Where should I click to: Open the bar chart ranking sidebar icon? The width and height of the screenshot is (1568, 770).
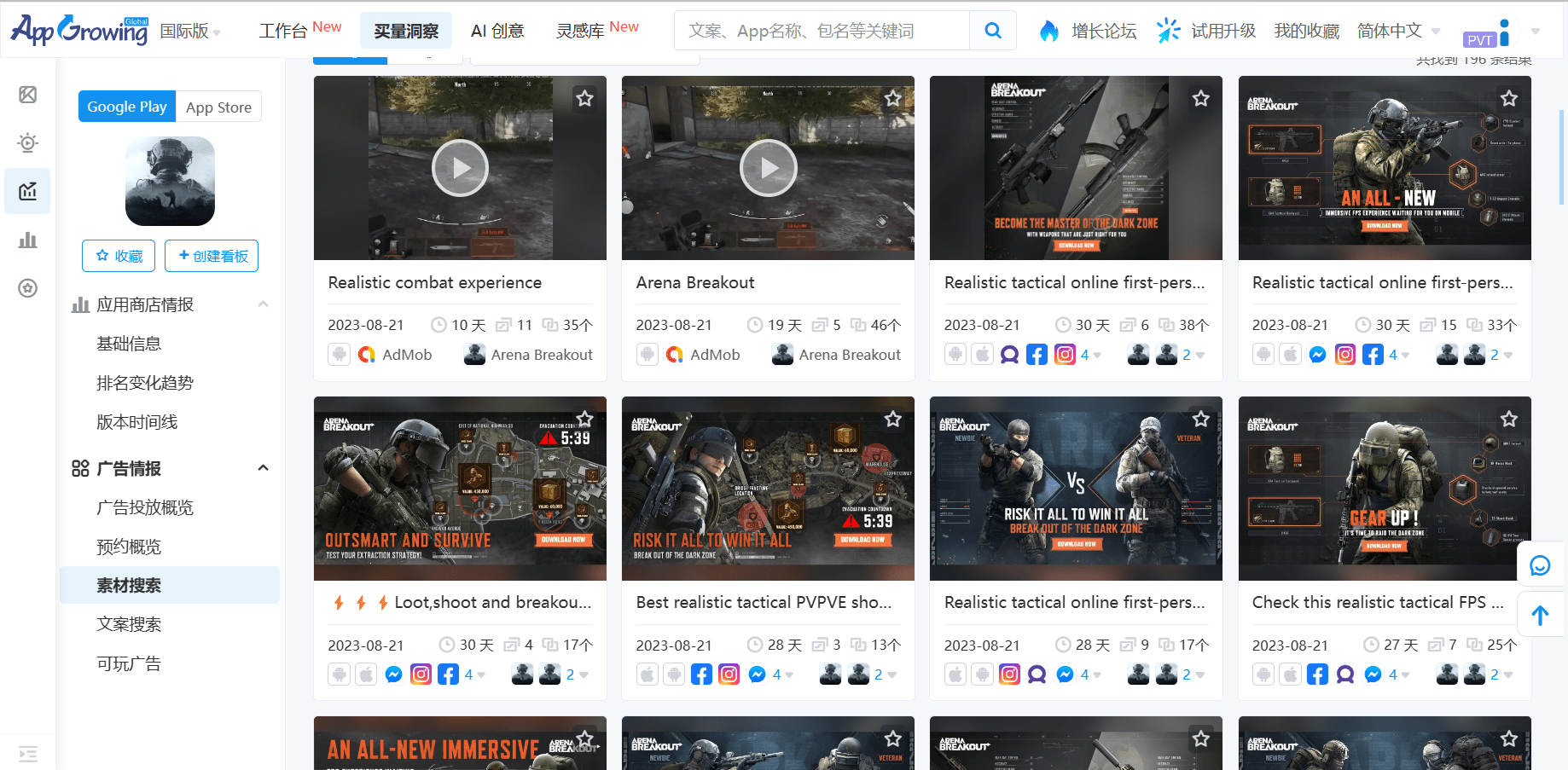tap(27, 240)
